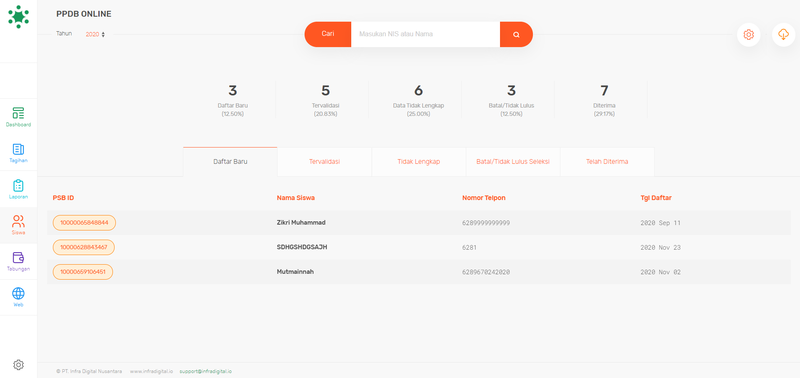Open the Dashboard sidebar icon

click(18, 117)
